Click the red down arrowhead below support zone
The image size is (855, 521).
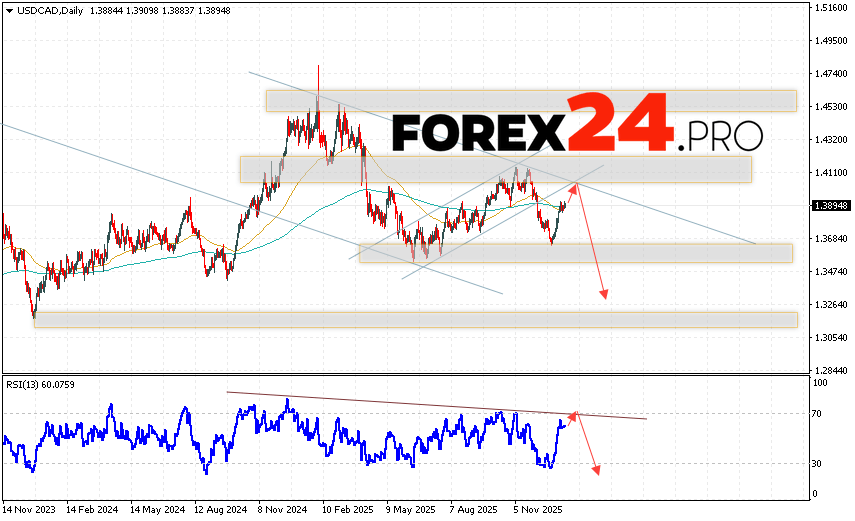click(604, 293)
